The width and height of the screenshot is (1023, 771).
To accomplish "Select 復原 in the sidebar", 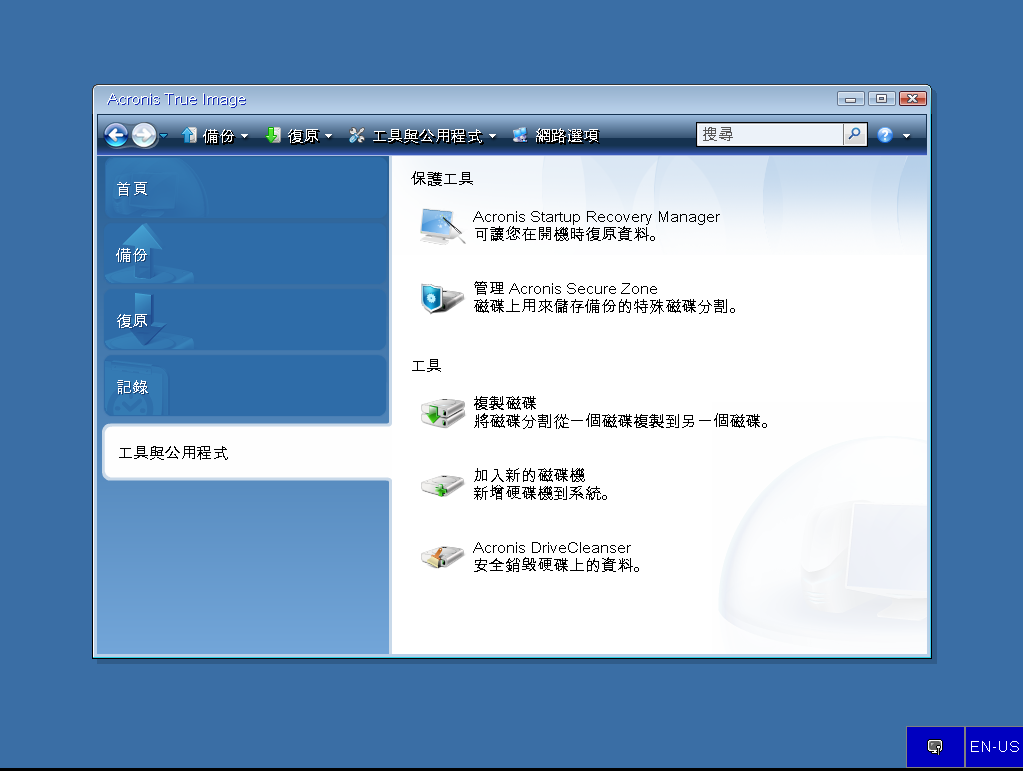I will point(245,320).
